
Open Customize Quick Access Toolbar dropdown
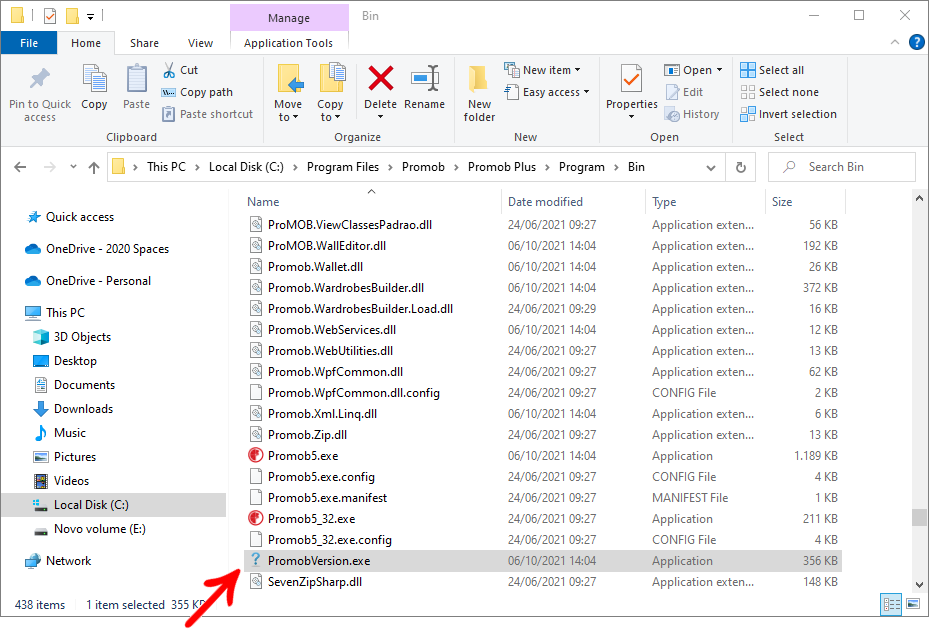coord(91,17)
